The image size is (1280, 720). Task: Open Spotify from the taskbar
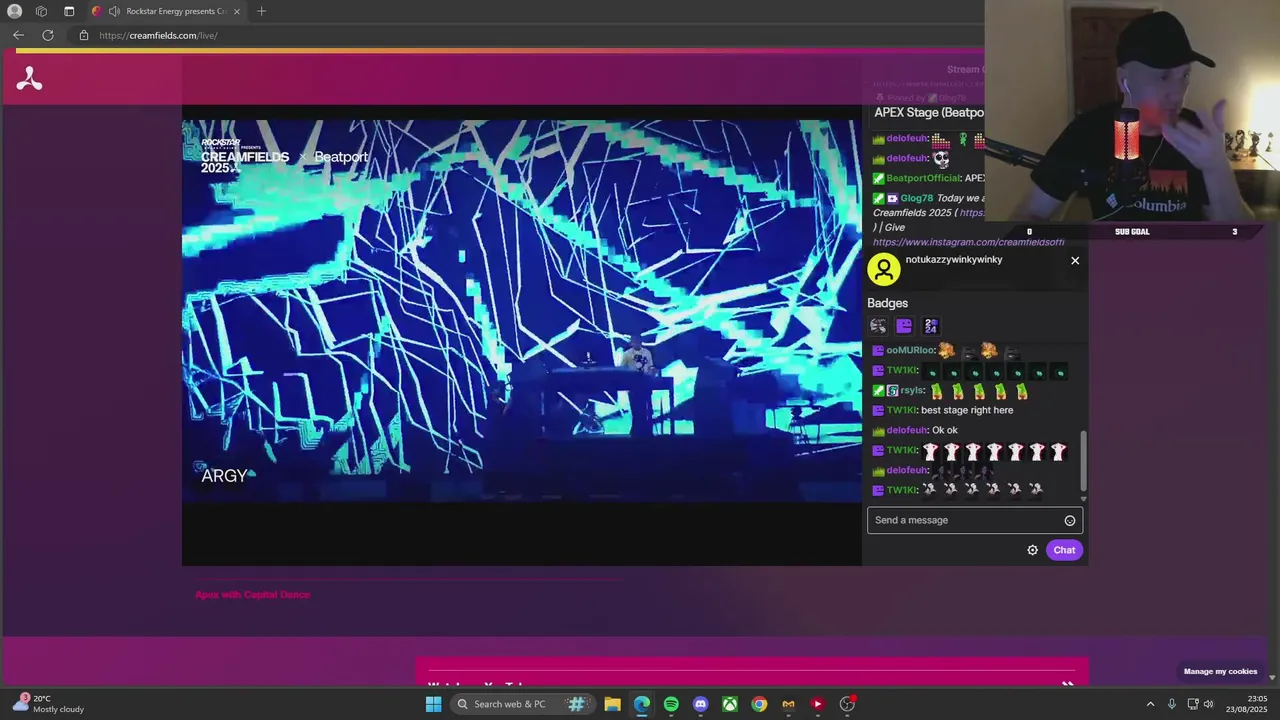[x=671, y=704]
